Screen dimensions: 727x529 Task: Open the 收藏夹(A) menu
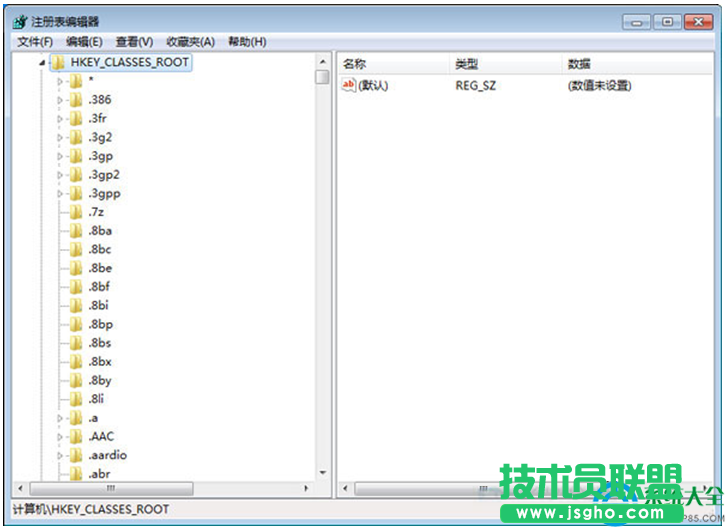[x=190, y=42]
